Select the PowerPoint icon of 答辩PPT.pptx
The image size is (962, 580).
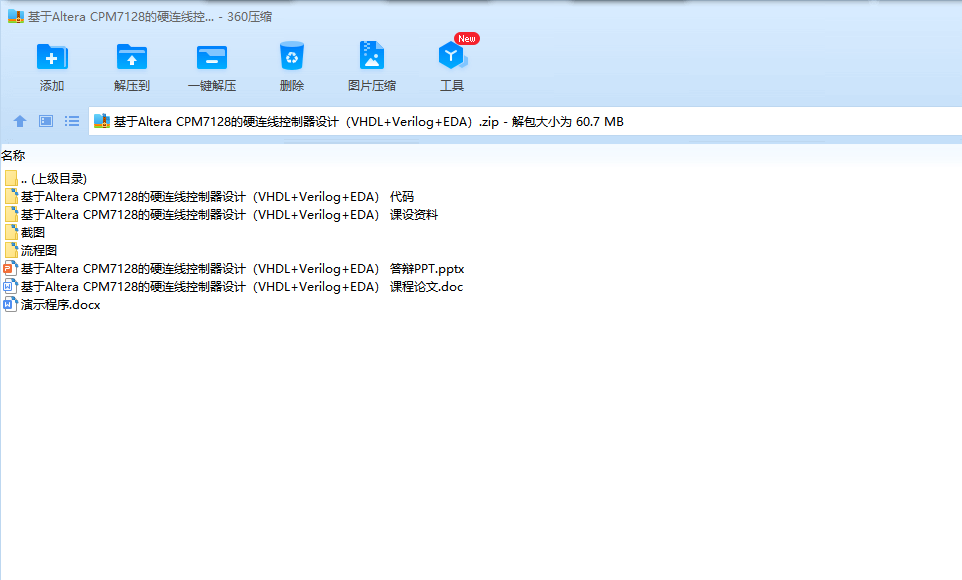(x=10, y=268)
